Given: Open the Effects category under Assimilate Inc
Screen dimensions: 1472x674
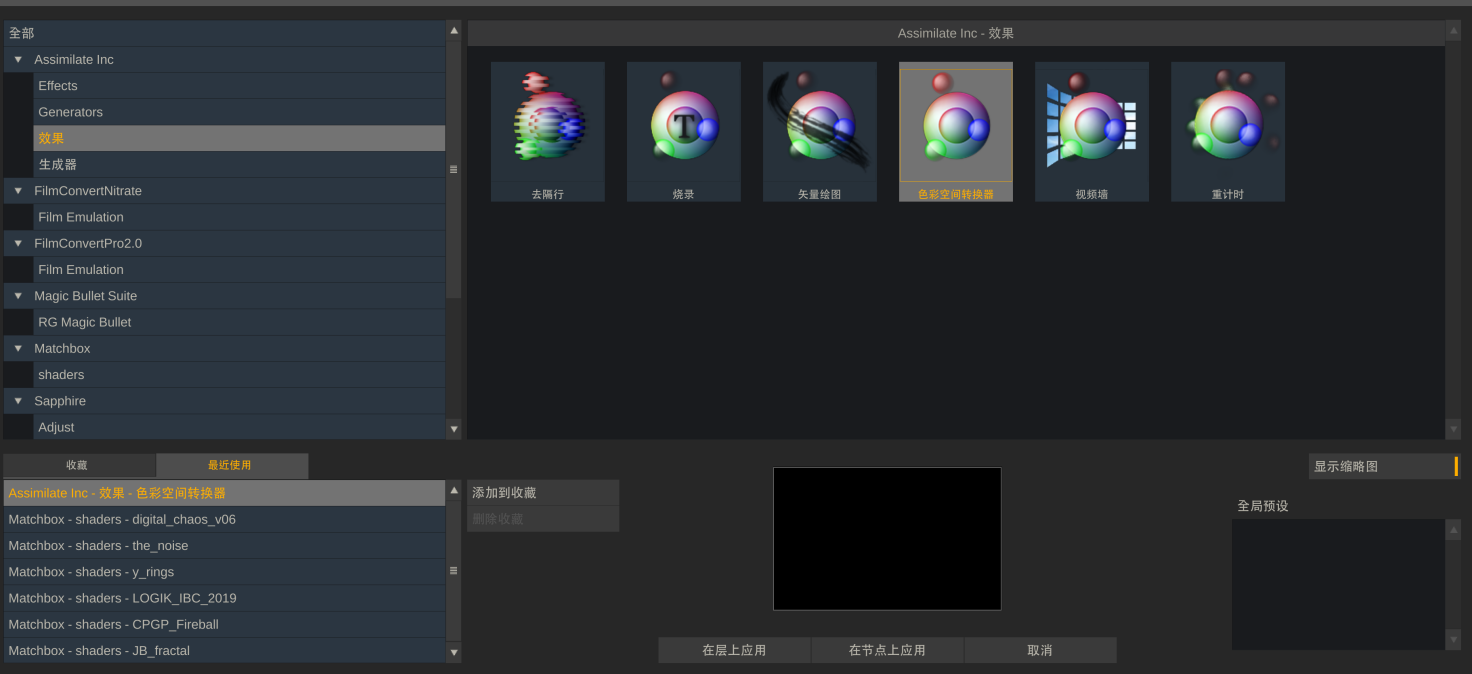Looking at the screenshot, I should 239,86.
